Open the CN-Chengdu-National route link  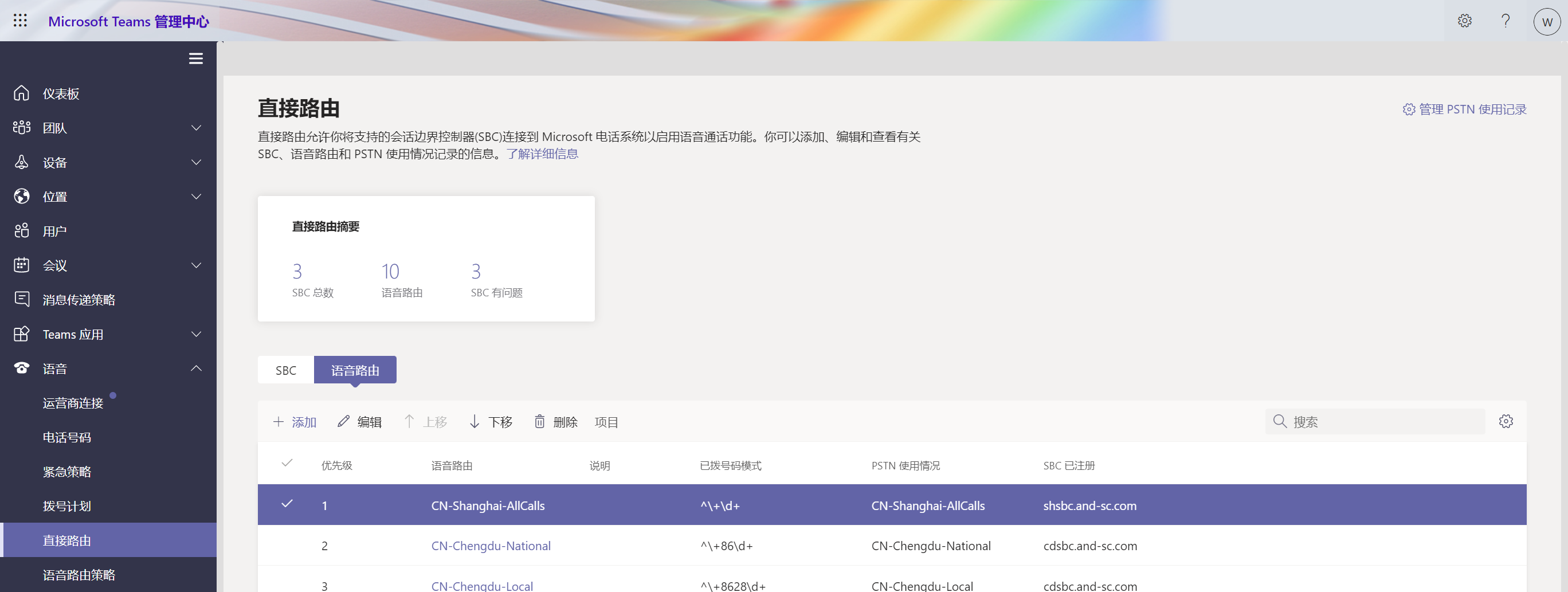(x=491, y=546)
